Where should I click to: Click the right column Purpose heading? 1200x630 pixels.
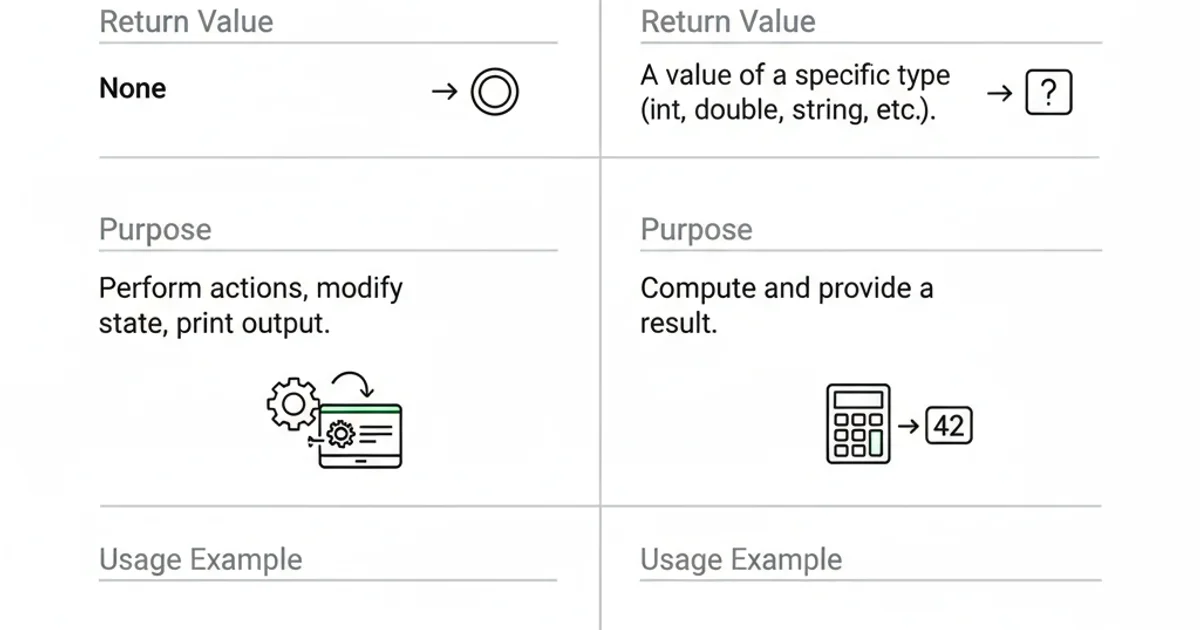pos(696,230)
